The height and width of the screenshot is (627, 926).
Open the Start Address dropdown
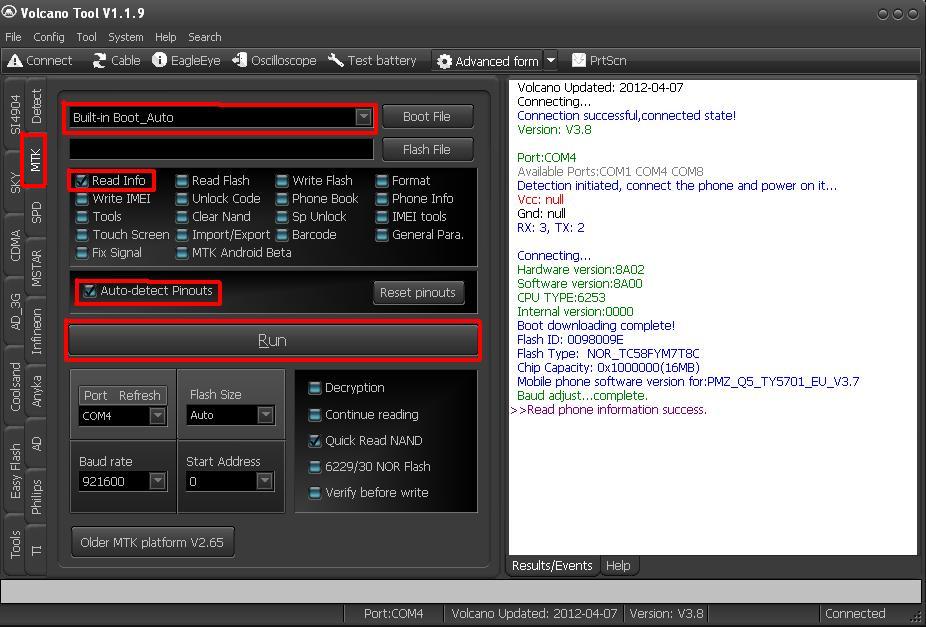265,481
